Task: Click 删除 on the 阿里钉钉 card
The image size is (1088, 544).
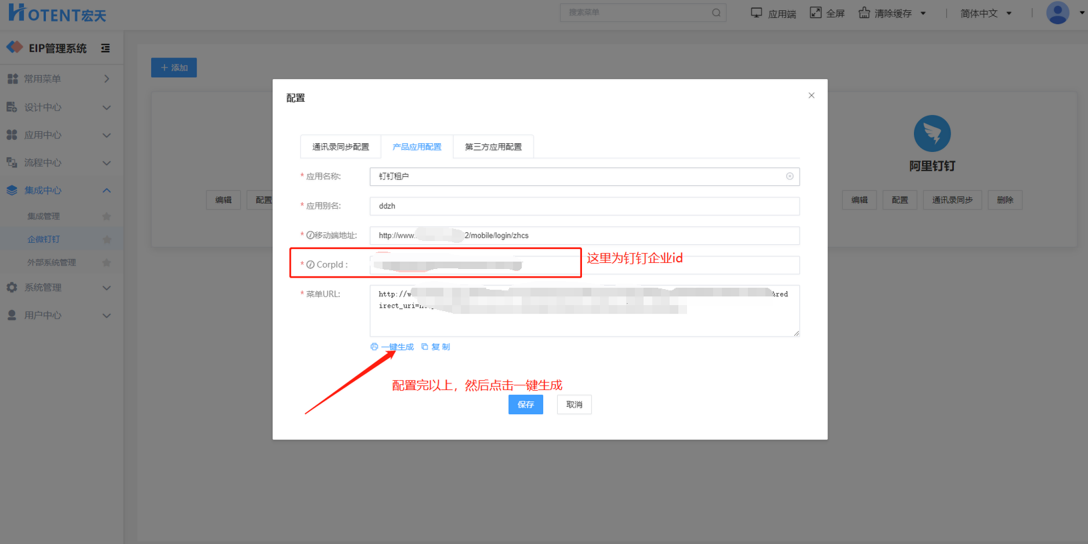Action: point(1005,200)
